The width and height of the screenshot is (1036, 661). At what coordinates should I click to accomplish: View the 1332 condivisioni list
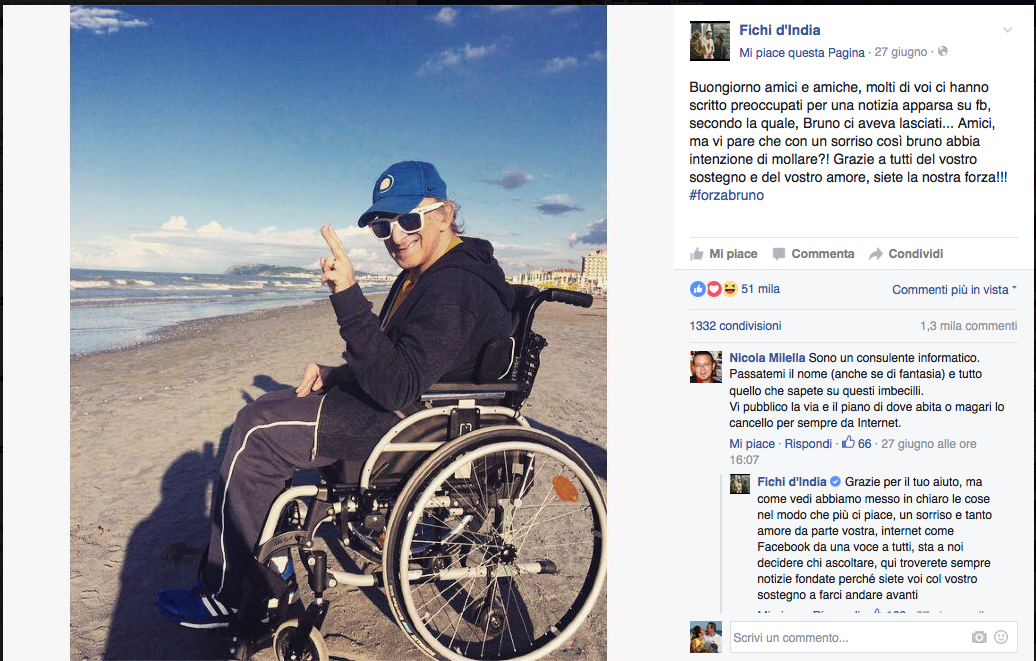[x=735, y=326]
